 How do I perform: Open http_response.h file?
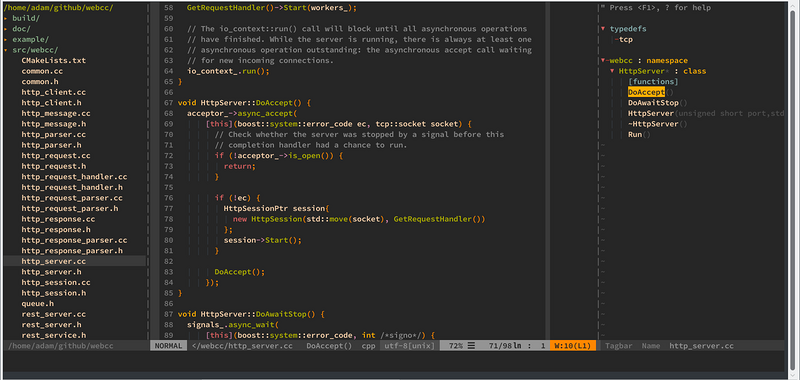pyautogui.click(x=56, y=230)
